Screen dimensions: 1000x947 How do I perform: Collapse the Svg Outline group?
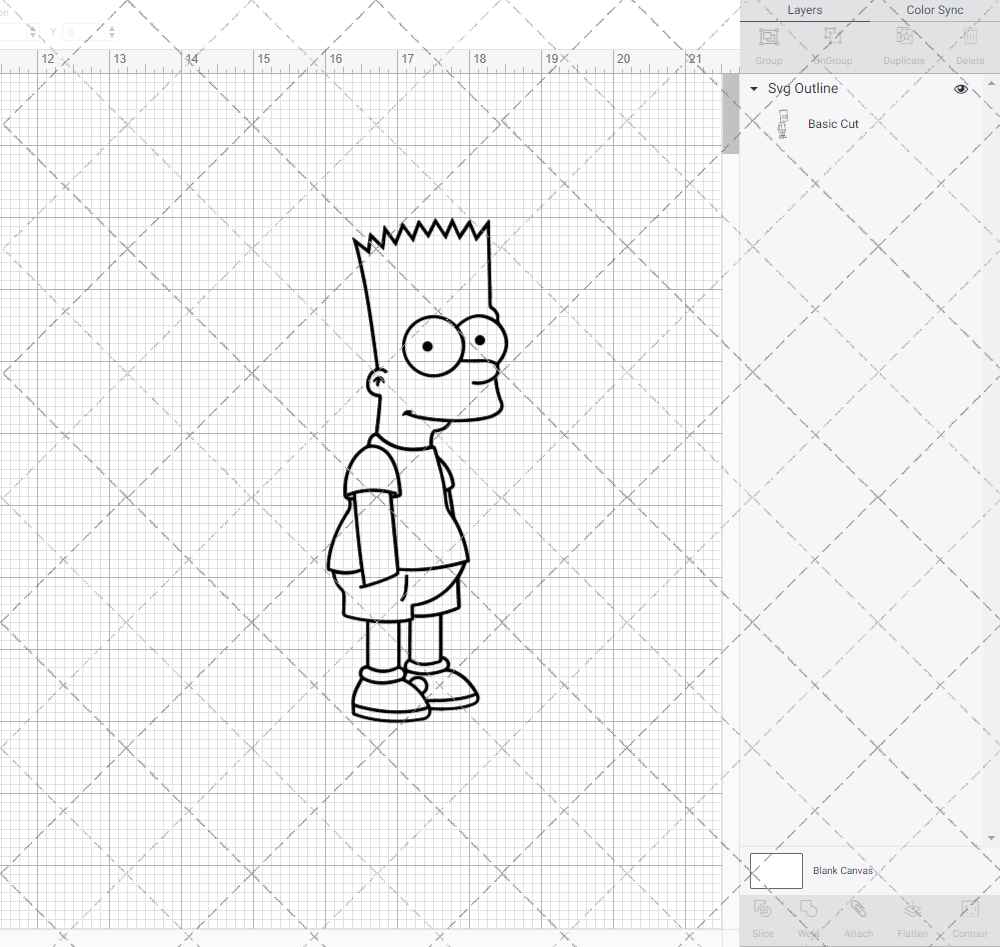click(x=752, y=88)
